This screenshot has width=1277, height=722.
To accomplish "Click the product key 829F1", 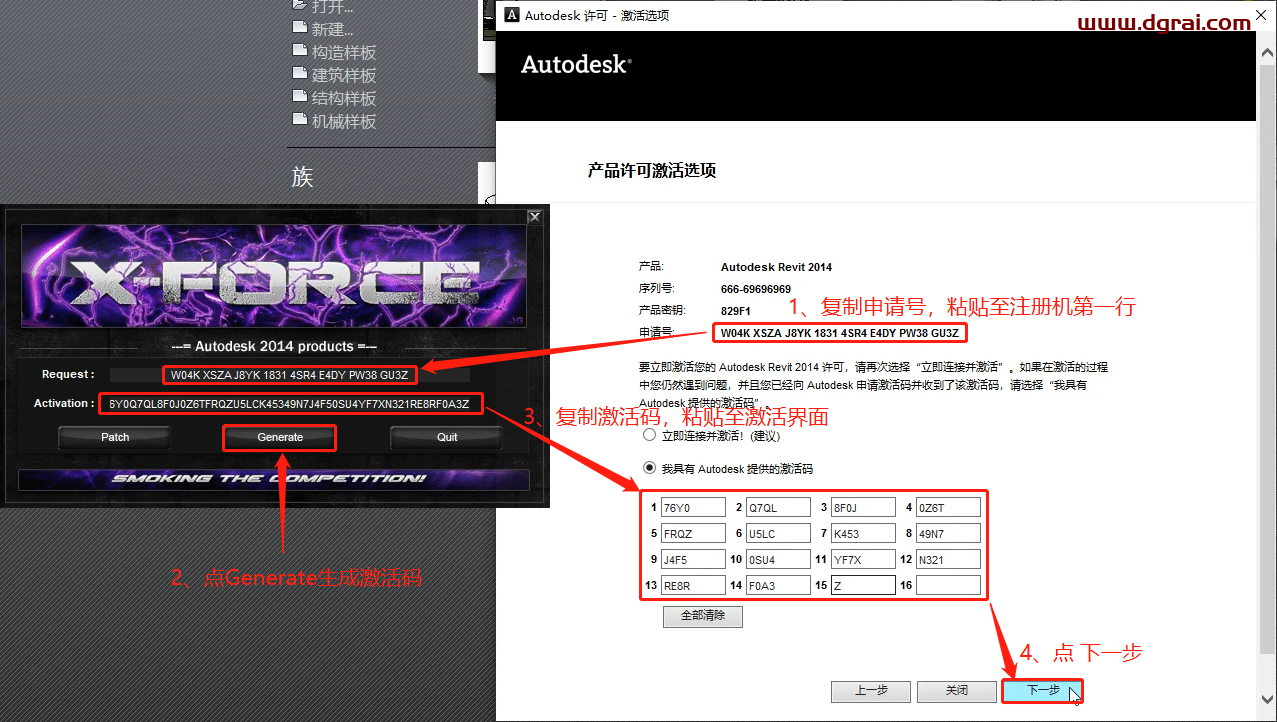I will tap(736, 311).
